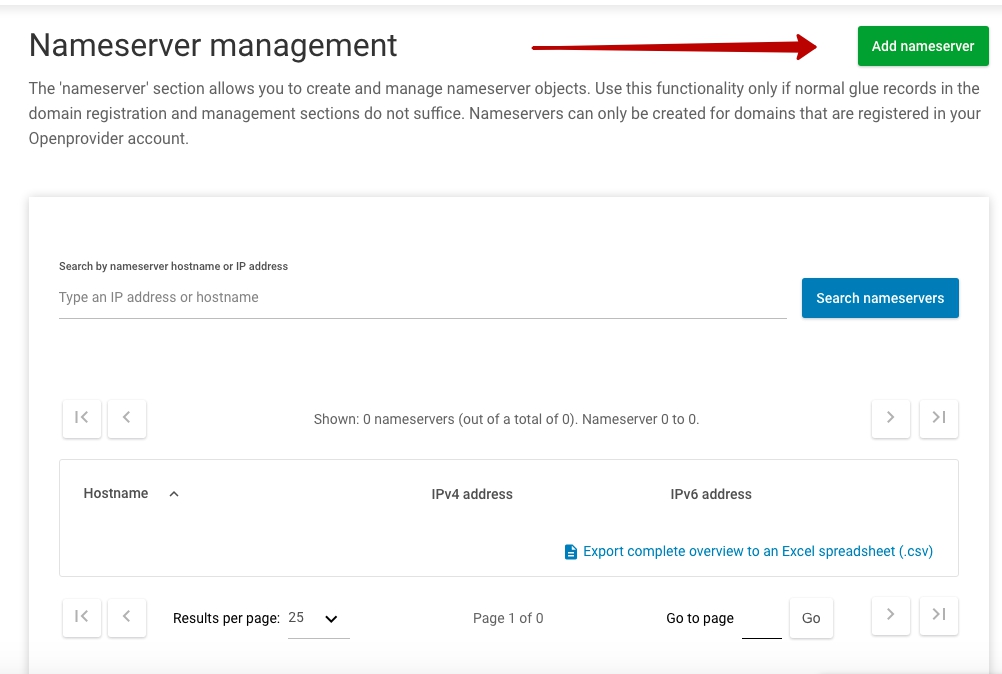This screenshot has width=1002, height=674.
Task: Click the Add nameserver button
Action: click(921, 45)
